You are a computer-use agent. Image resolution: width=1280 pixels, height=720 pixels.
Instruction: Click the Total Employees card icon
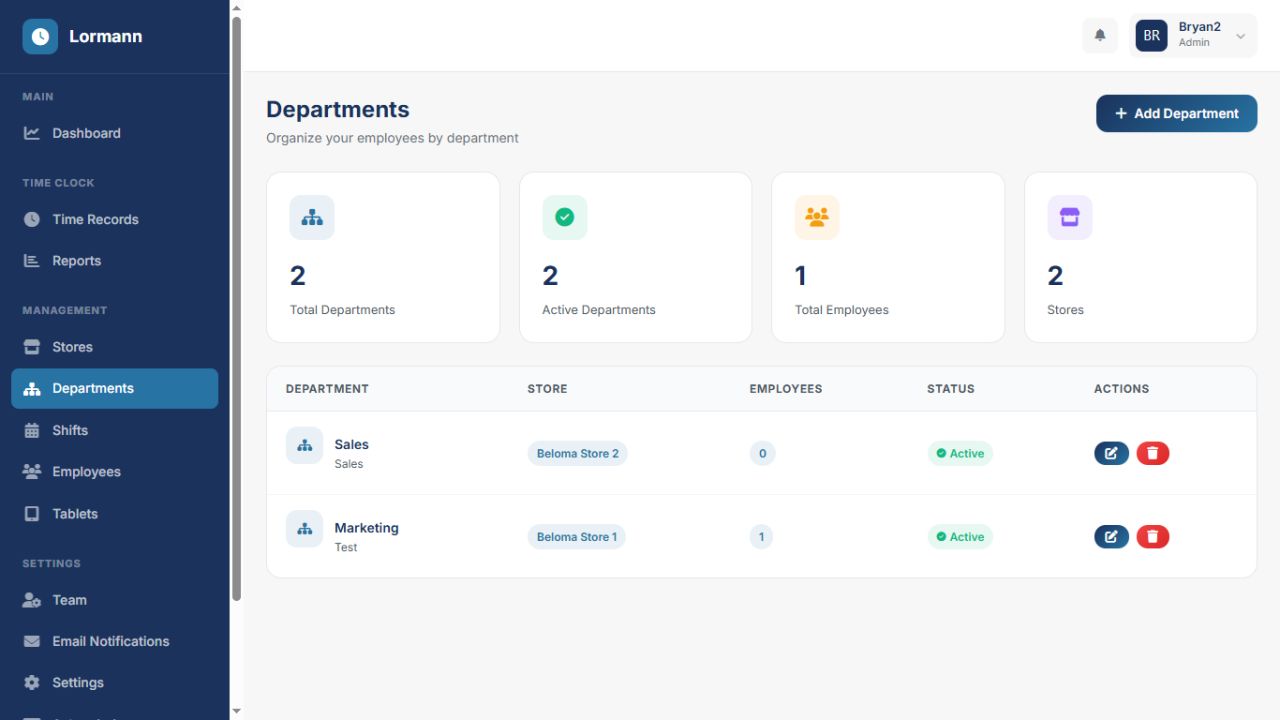tap(817, 217)
